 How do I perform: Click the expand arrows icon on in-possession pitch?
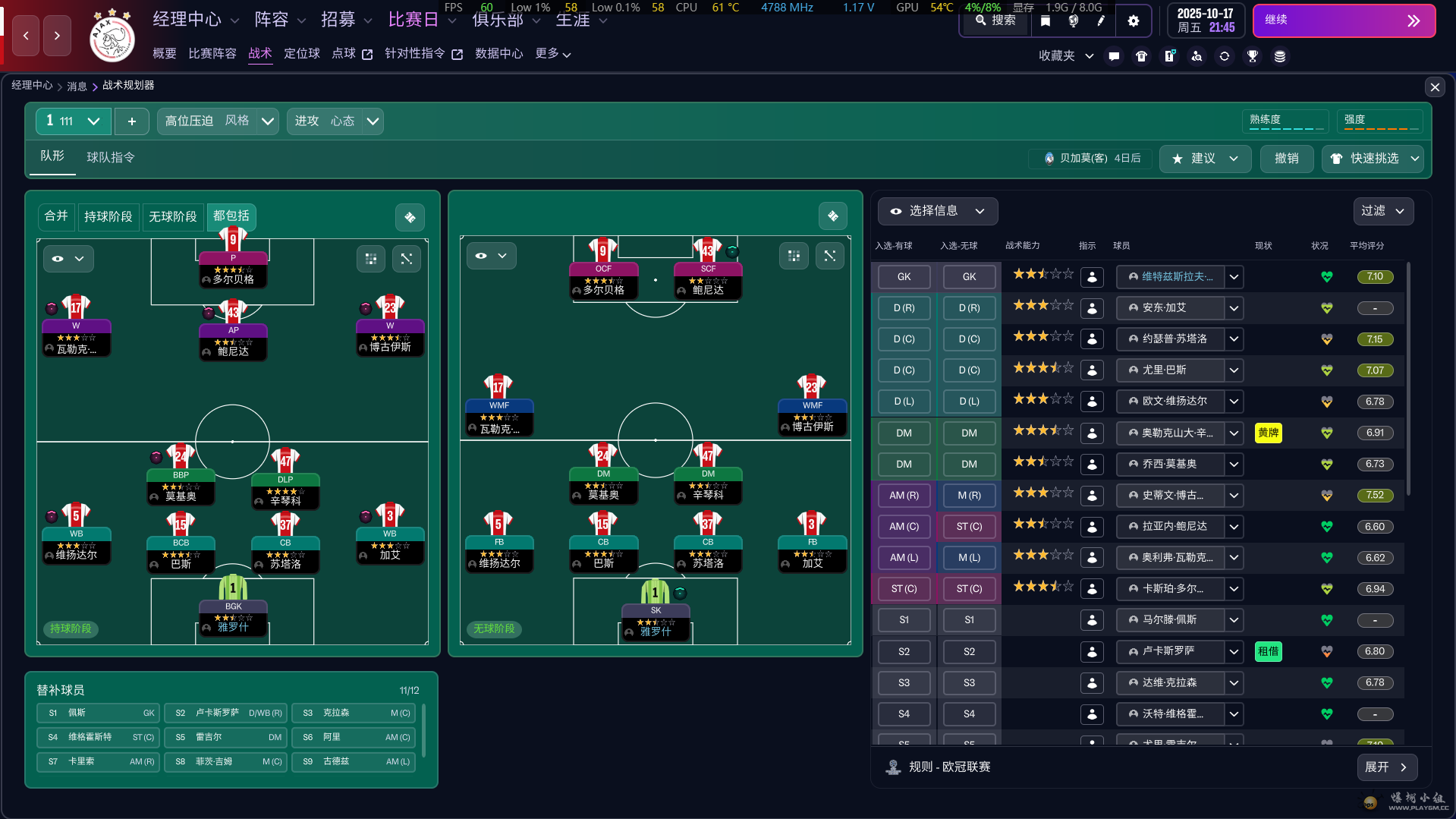click(x=407, y=259)
